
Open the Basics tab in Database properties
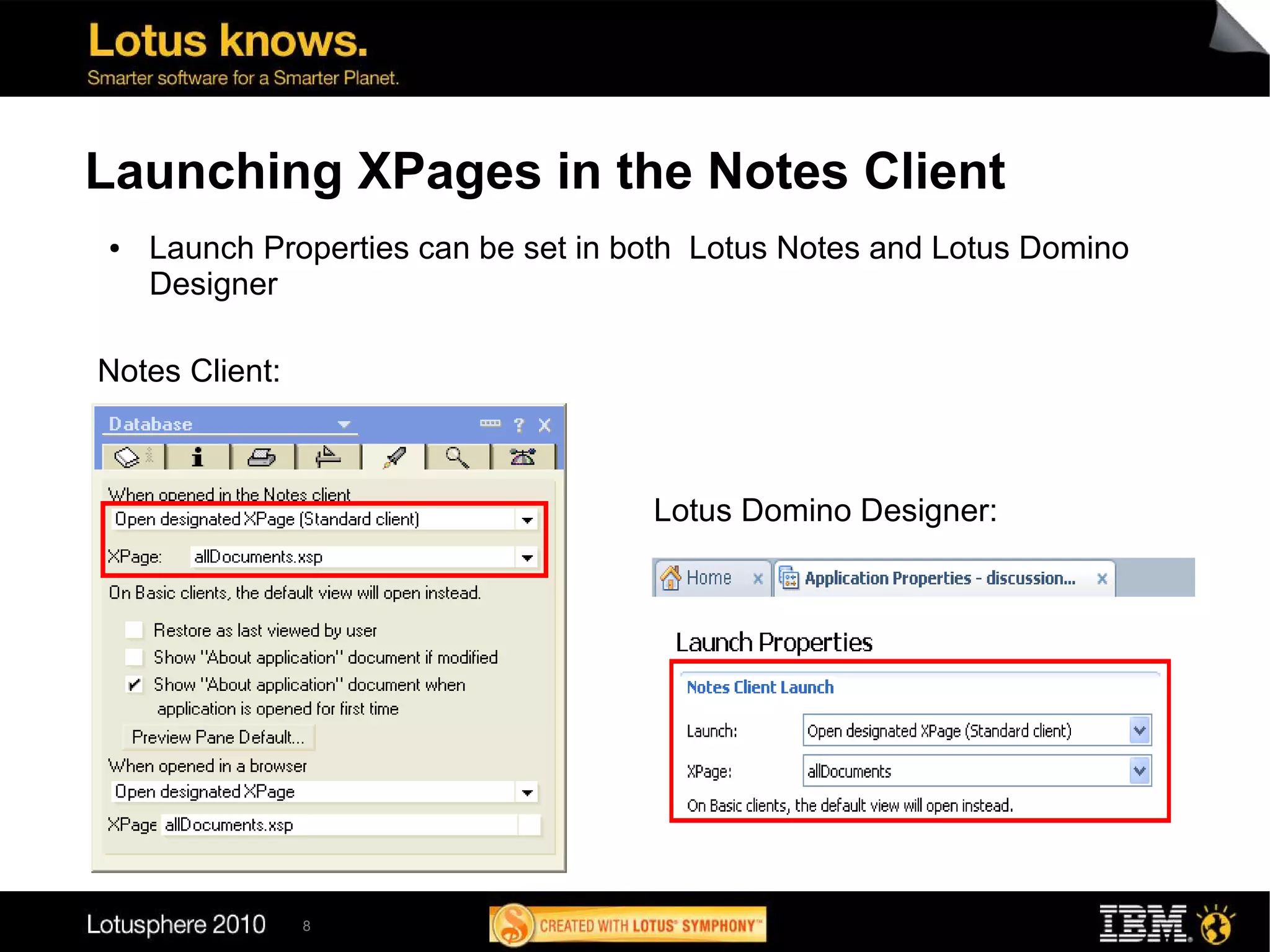pyautogui.click(x=133, y=457)
